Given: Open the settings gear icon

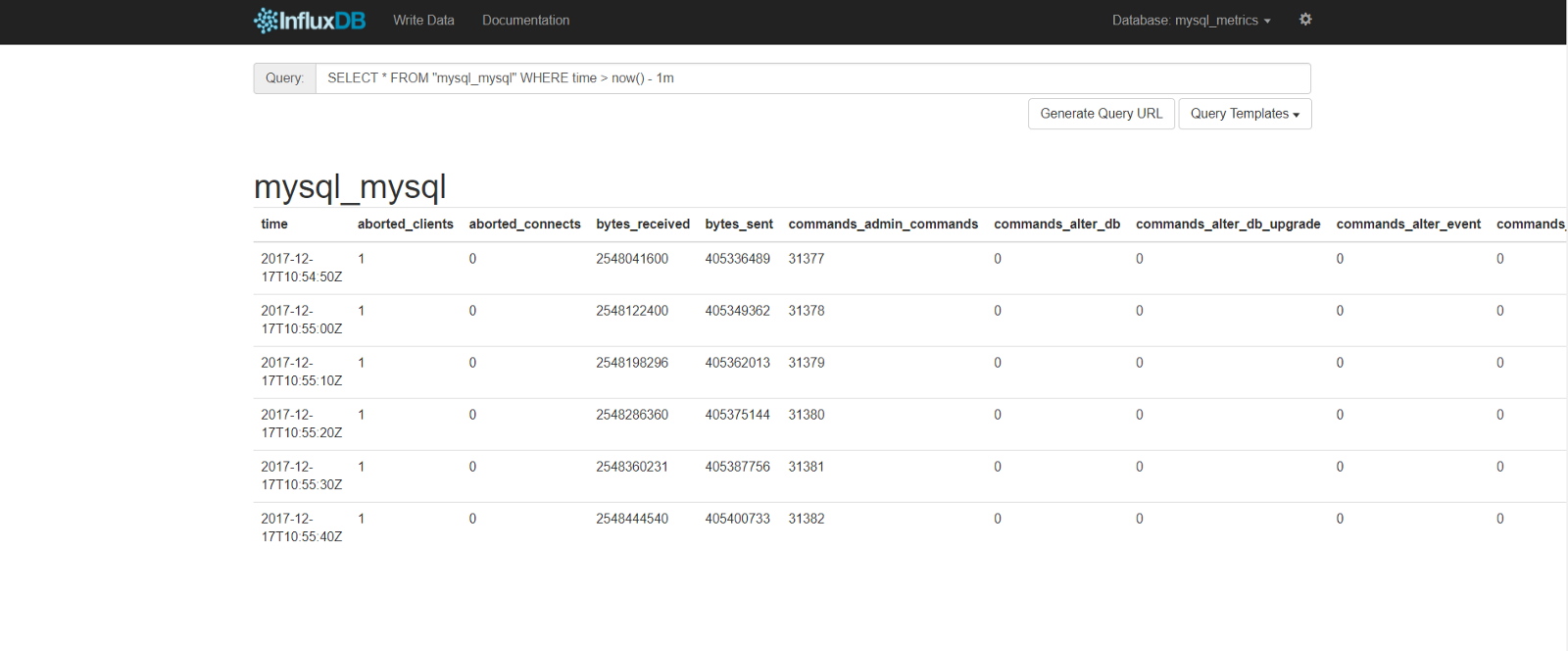Looking at the screenshot, I should [1305, 20].
